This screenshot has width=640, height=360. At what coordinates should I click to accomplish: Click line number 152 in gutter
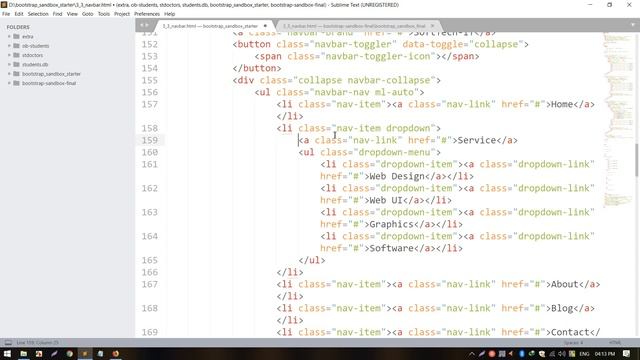tap(149, 44)
